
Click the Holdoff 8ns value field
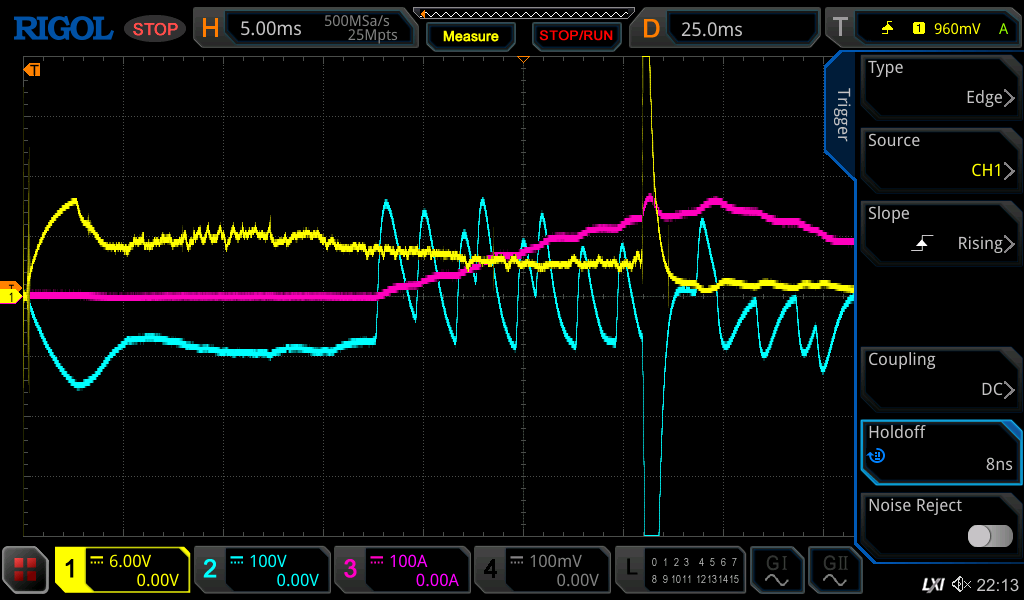pyautogui.click(x=940, y=448)
